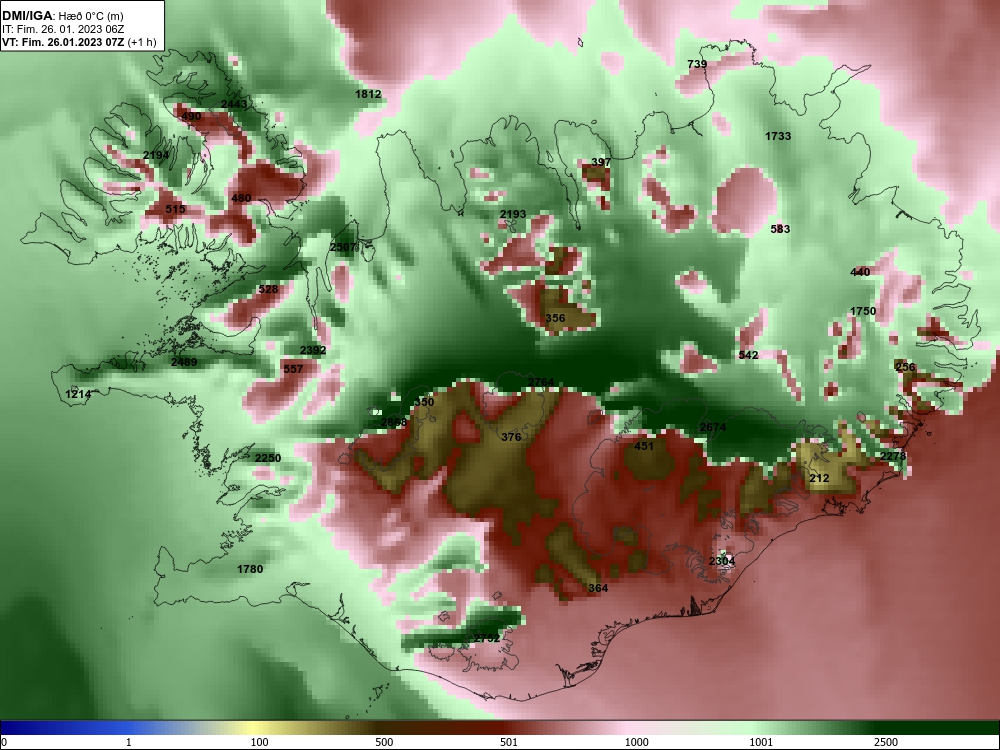Click the map value 557

pos(293,369)
